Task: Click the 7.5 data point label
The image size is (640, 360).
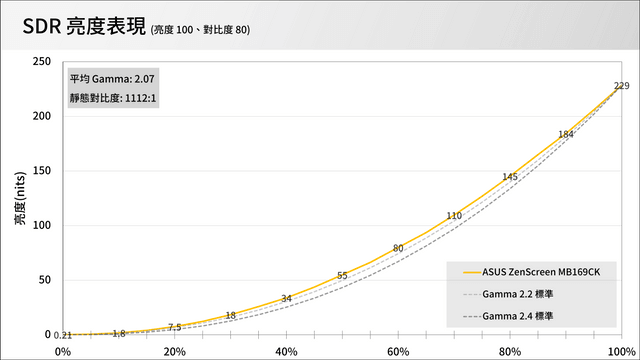Action: 175,327
